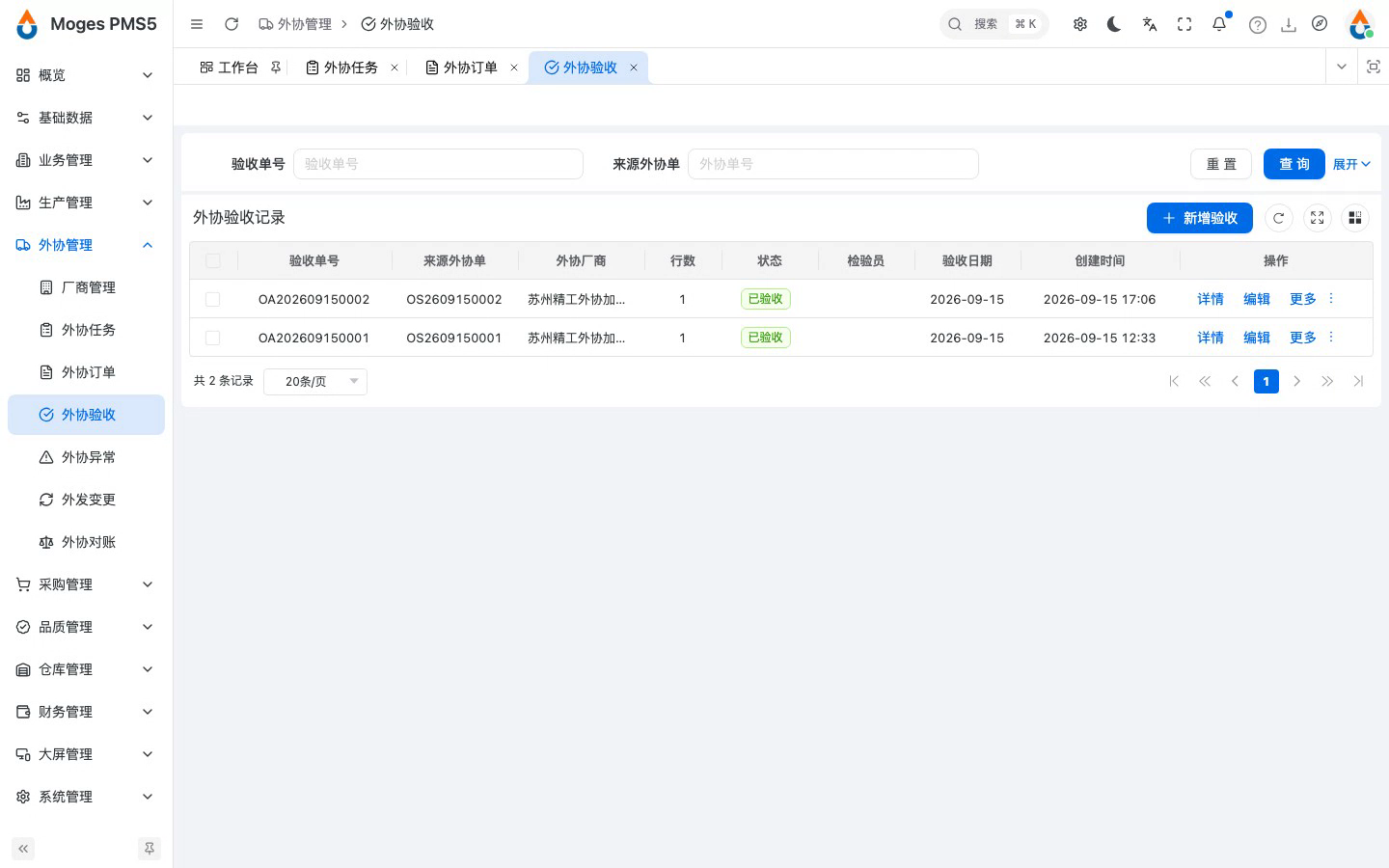This screenshot has width=1389, height=868.
Task: Tick the select-all header checkbox
Action: tap(213, 260)
